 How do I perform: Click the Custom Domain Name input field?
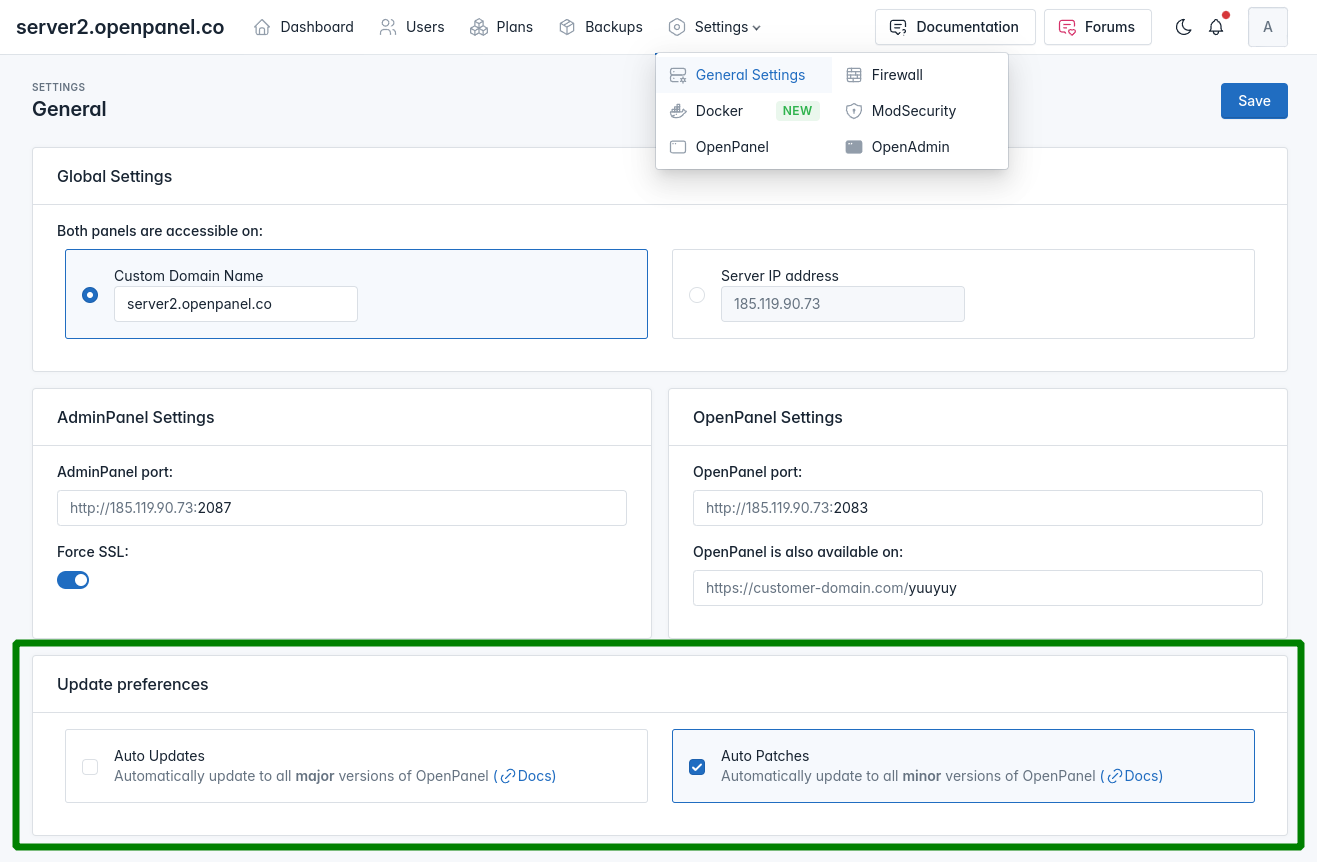236,304
